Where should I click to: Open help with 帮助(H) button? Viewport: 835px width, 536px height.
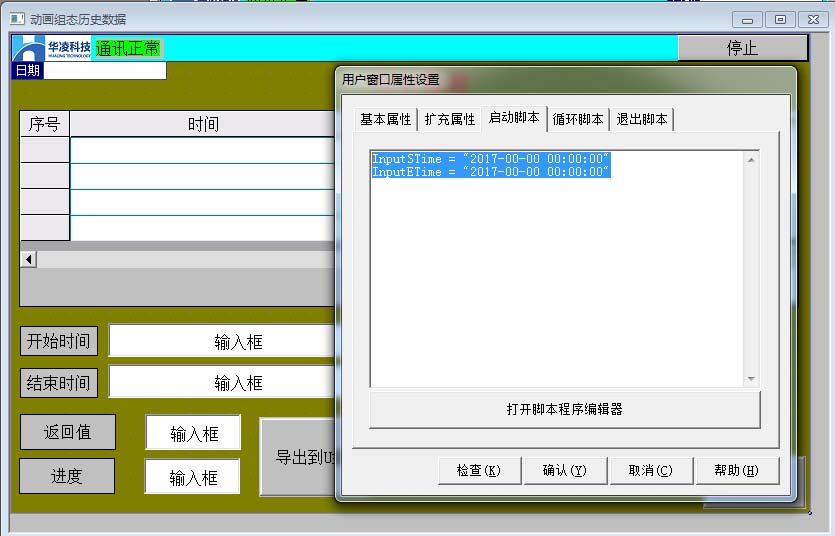click(x=736, y=471)
